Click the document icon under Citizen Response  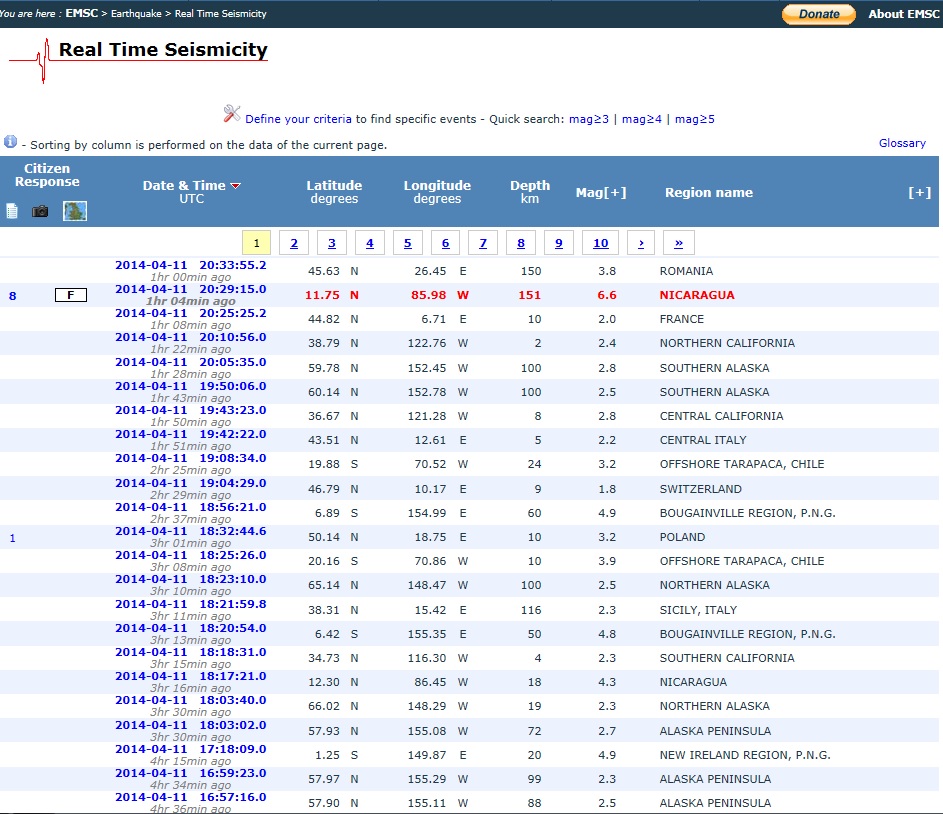(12, 211)
